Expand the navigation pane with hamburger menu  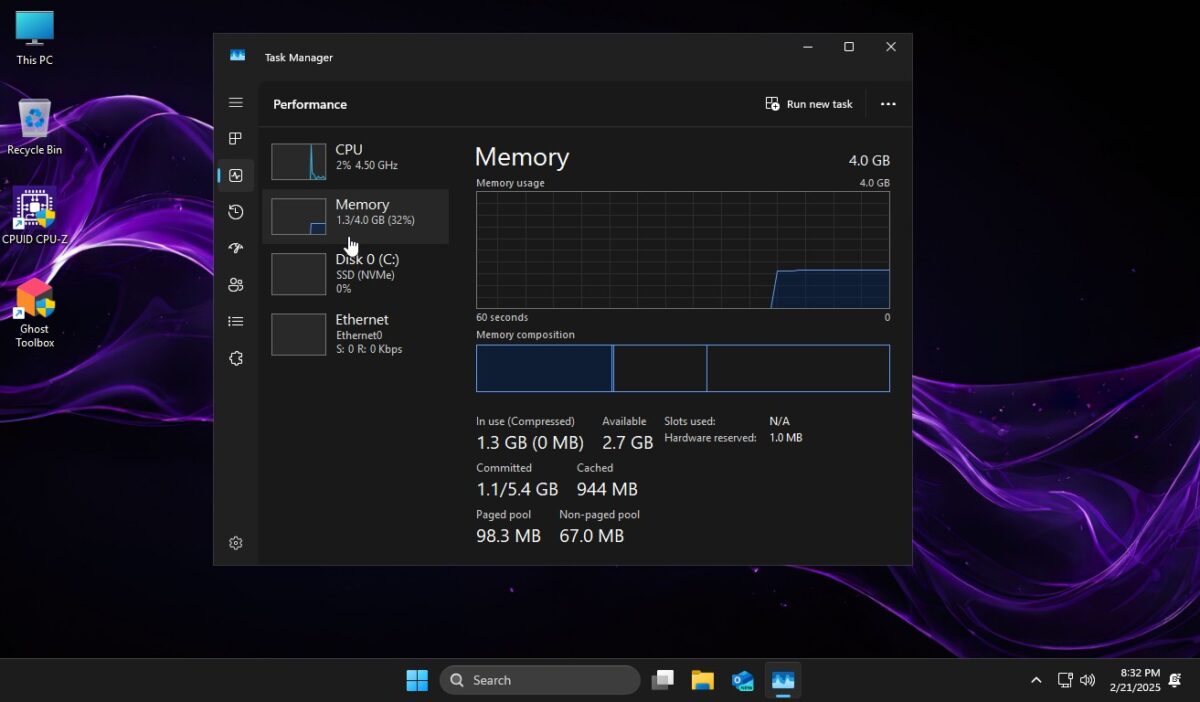(x=236, y=102)
